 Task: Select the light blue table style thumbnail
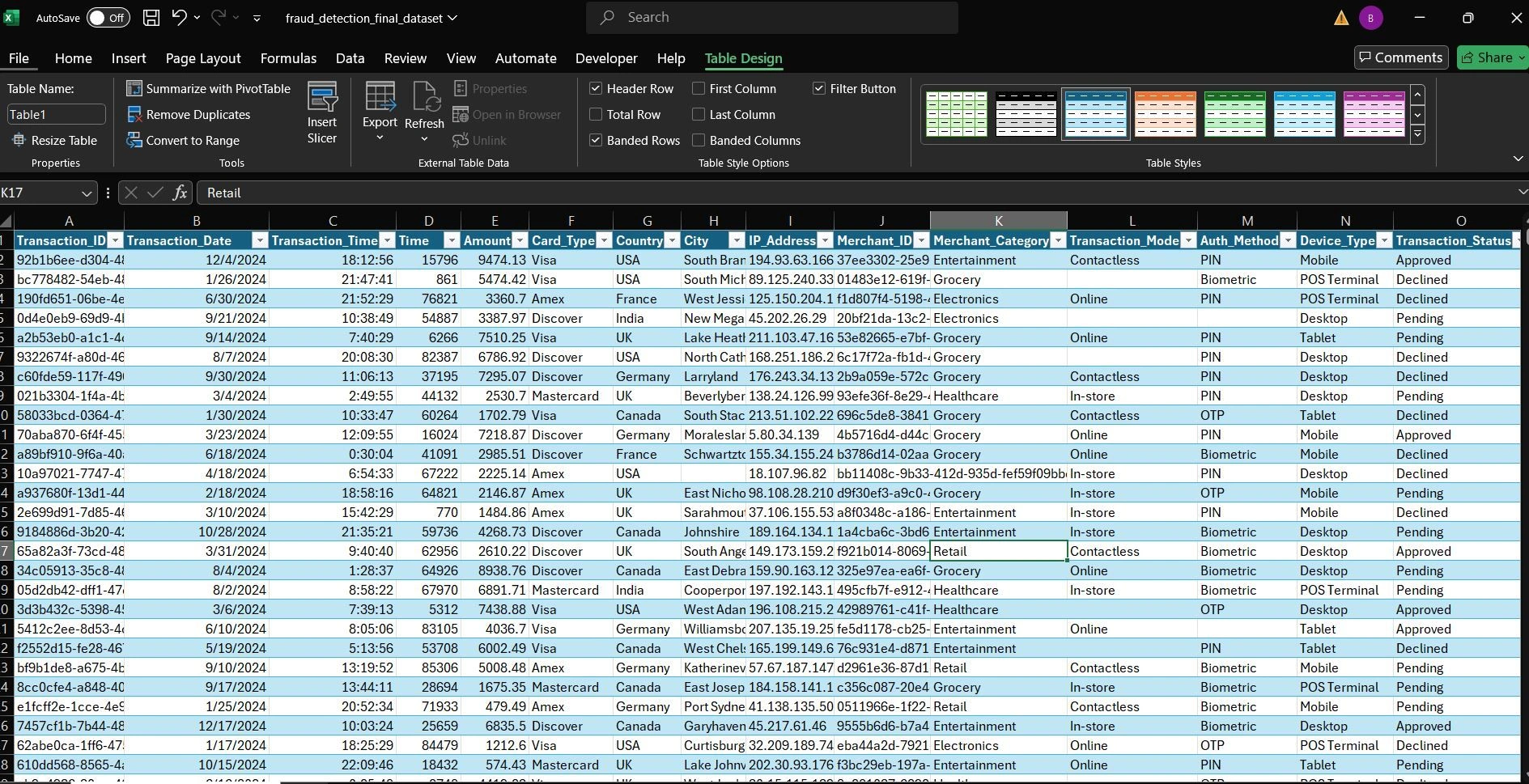click(x=1304, y=113)
